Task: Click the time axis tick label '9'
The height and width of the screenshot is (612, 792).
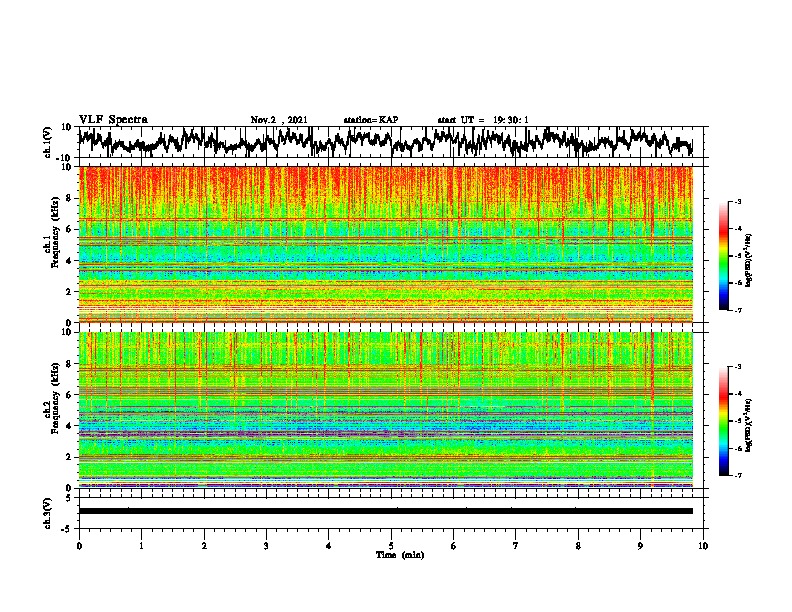Action: coord(640,546)
